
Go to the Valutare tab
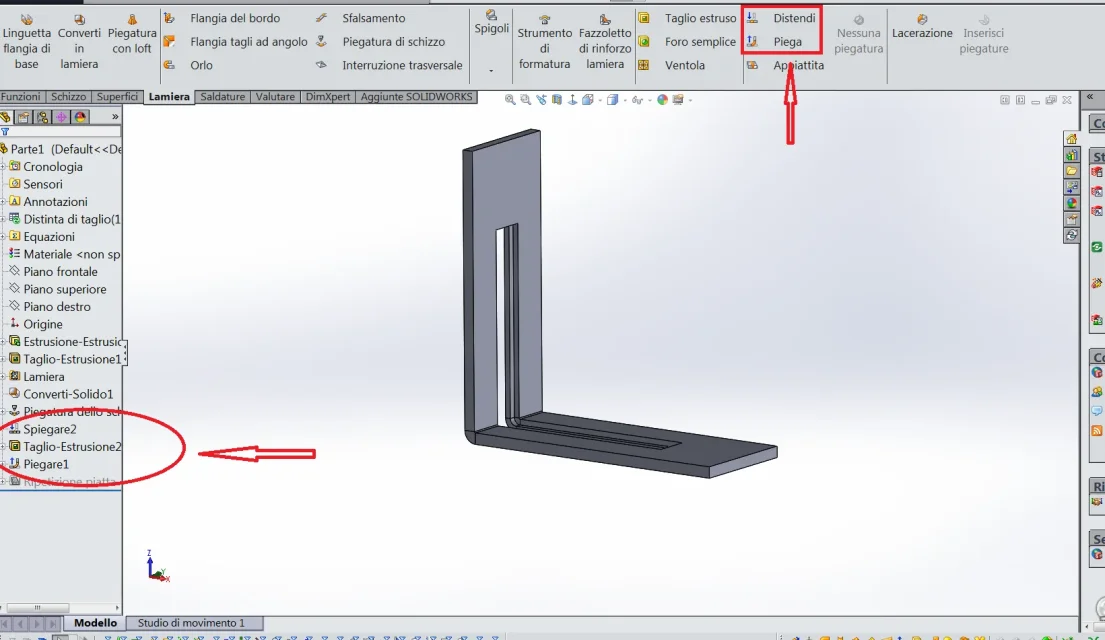[x=275, y=97]
